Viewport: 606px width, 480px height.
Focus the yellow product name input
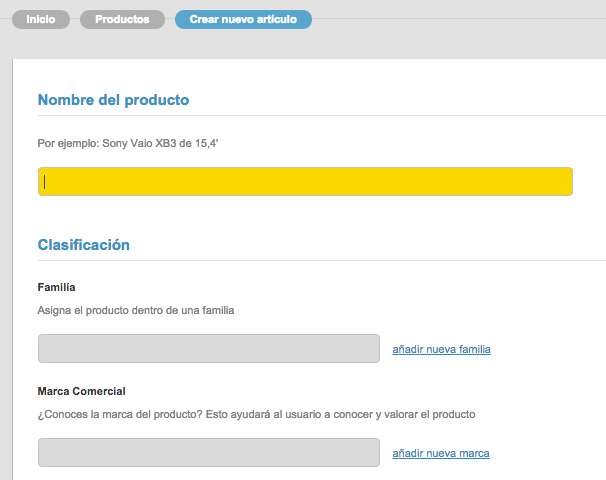click(305, 182)
